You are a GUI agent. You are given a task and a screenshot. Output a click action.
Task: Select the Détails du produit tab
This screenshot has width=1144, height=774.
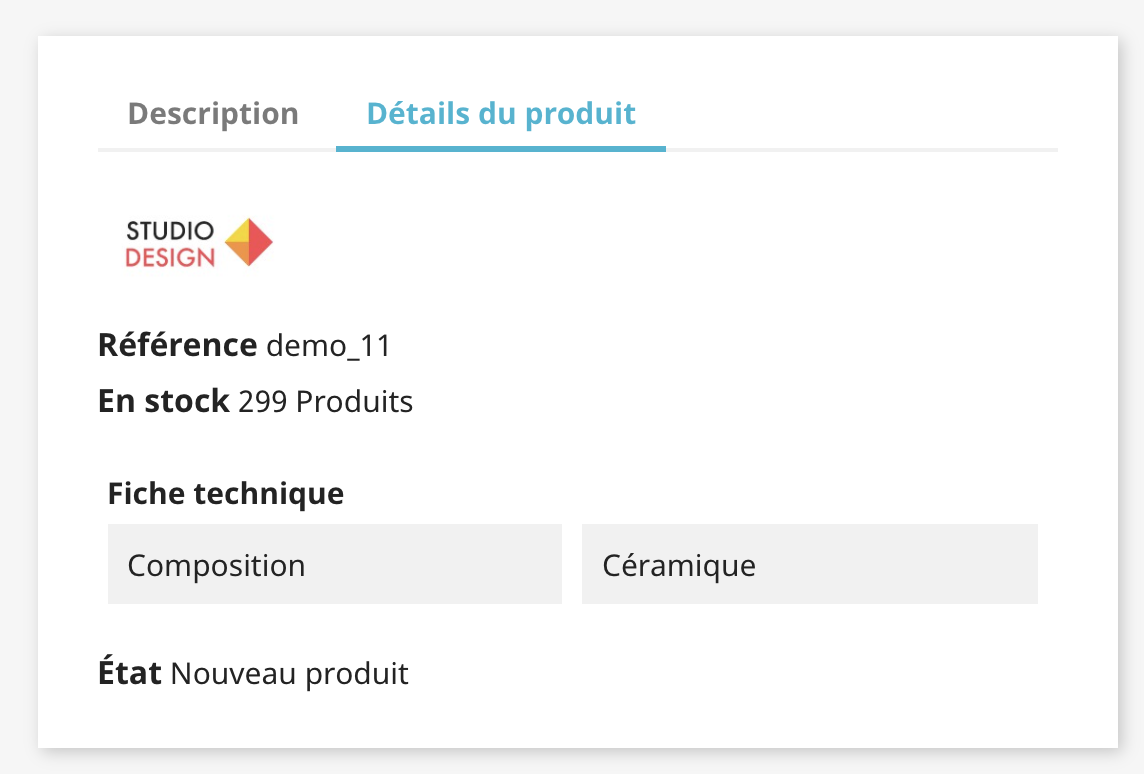501,114
